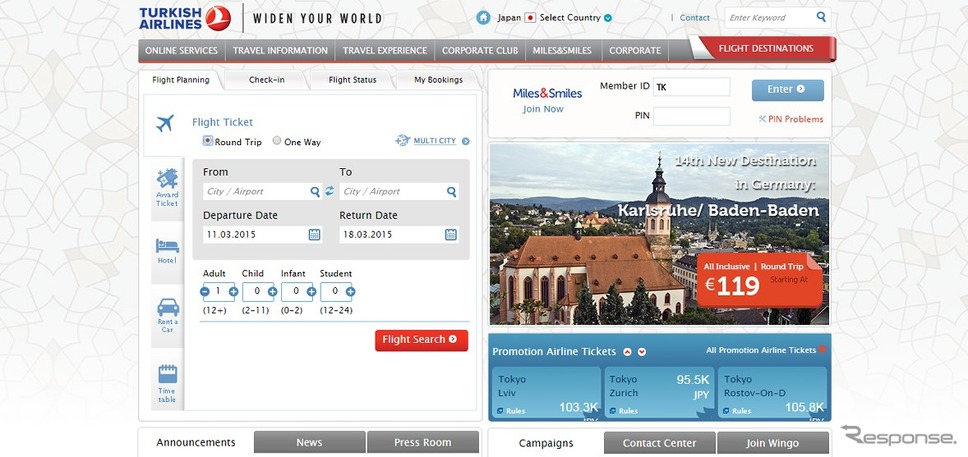Open the Hotel sidebar icon

click(x=167, y=251)
